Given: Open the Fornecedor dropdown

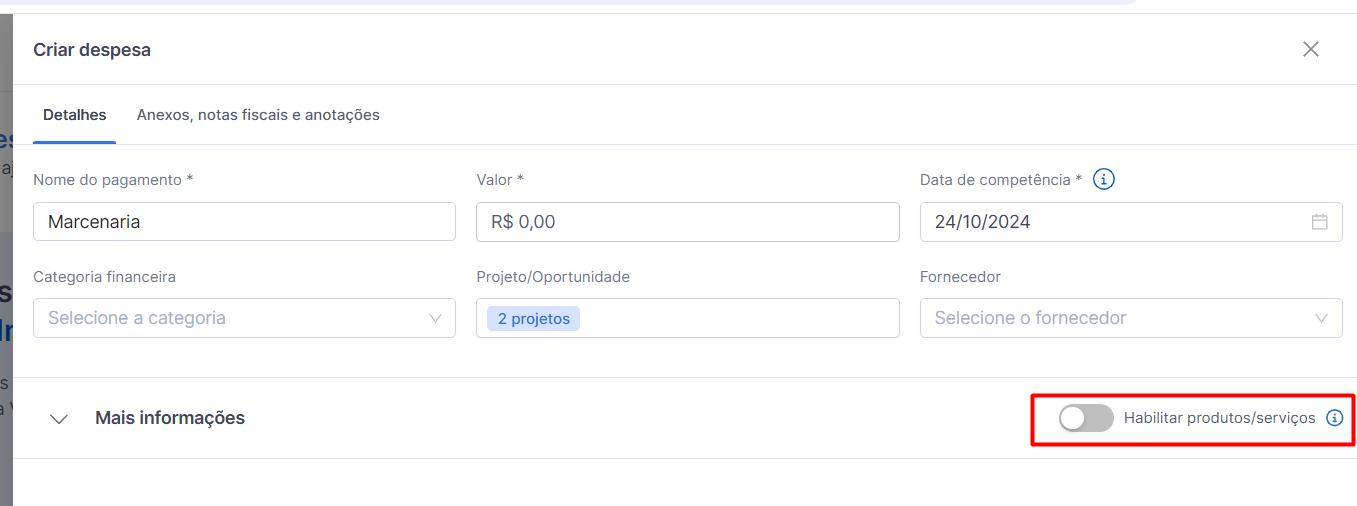Looking at the screenshot, I should [1130, 318].
